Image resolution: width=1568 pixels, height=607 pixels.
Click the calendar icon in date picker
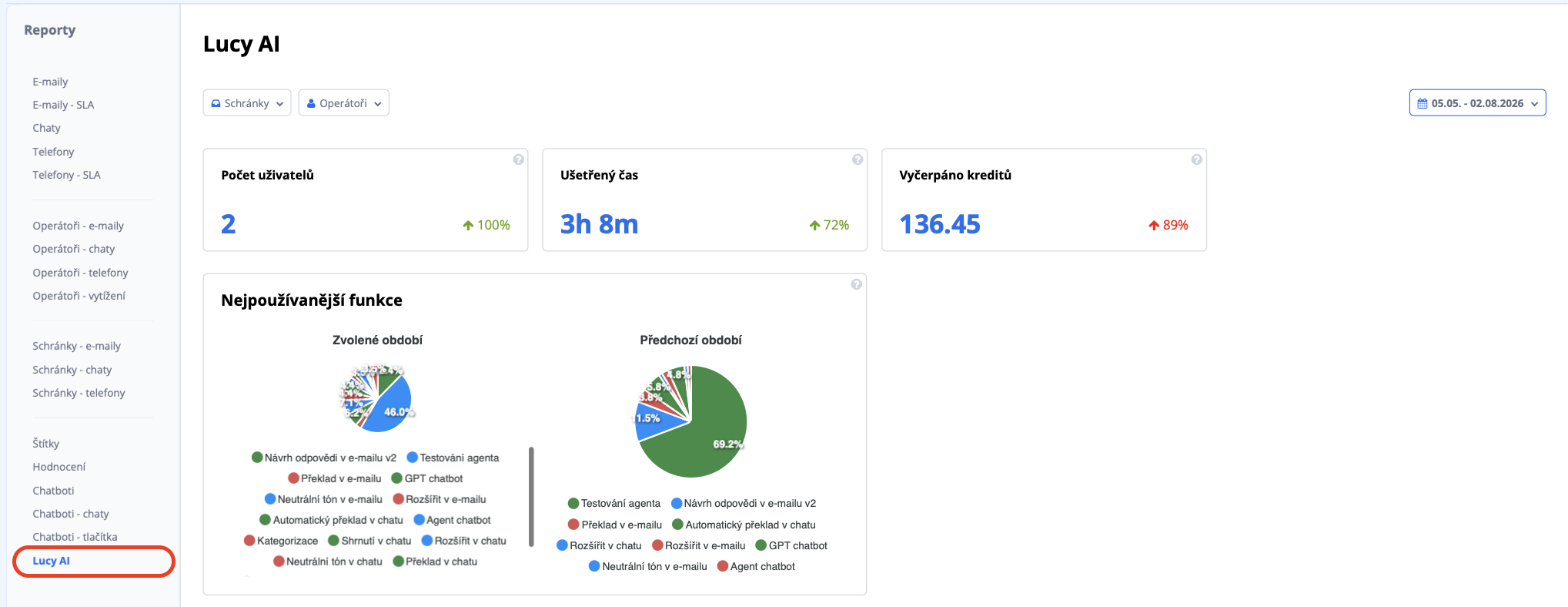(1422, 103)
